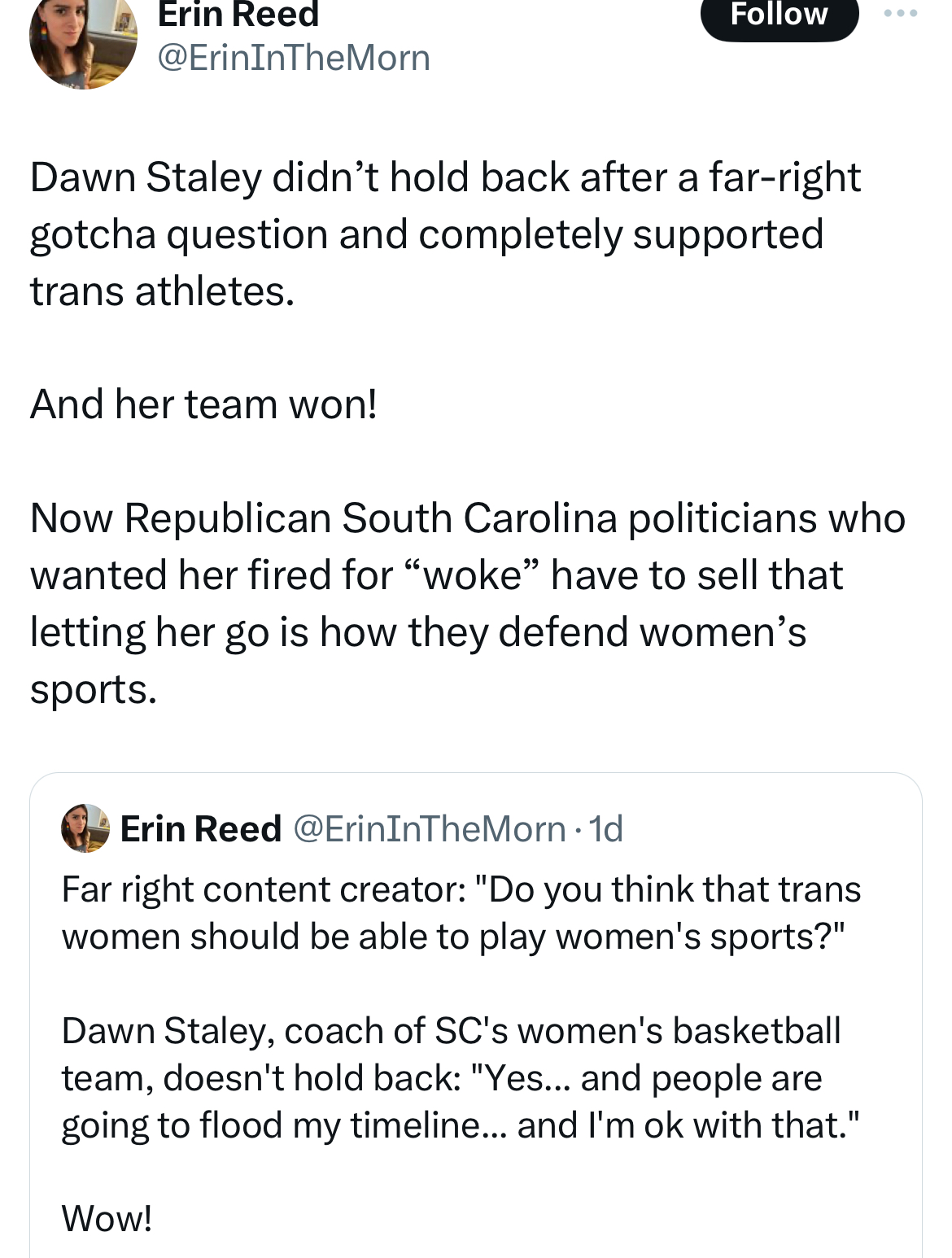This screenshot has width=952, height=1258.
Task: Click the "trans athletes." line of the tweet
Action: pyautogui.click(x=162, y=291)
